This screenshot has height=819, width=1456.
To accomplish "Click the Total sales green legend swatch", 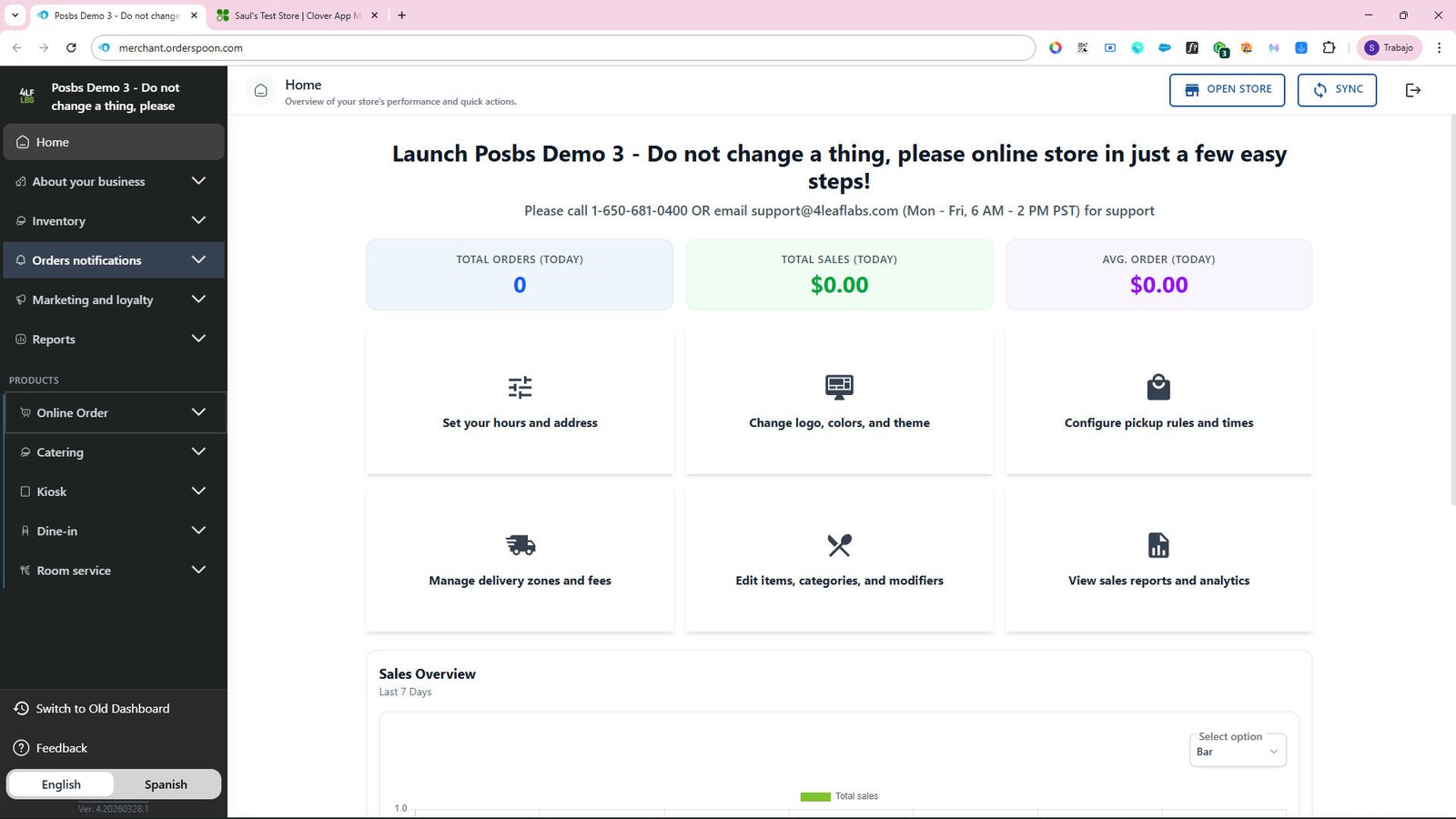I will pos(815,796).
